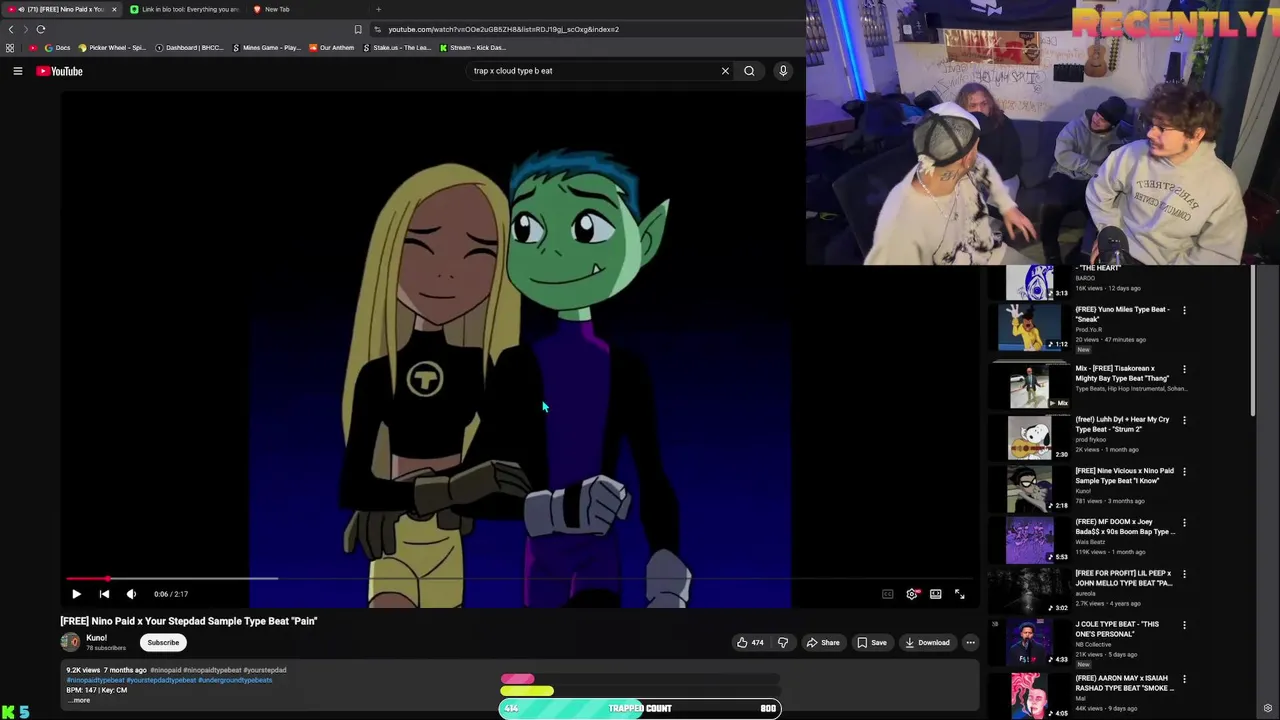Open the bookmarks bar apps grid icon
The height and width of the screenshot is (720, 1280).
(x=10, y=48)
